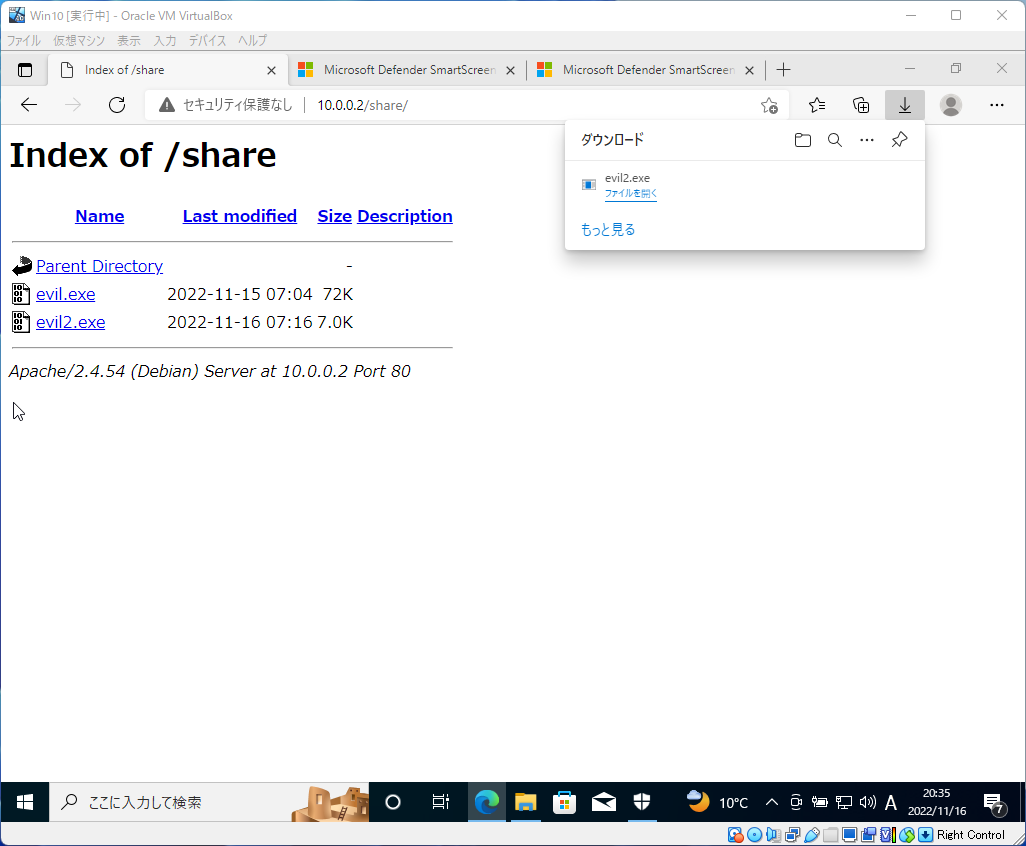Pin the Downloads panel

point(900,139)
